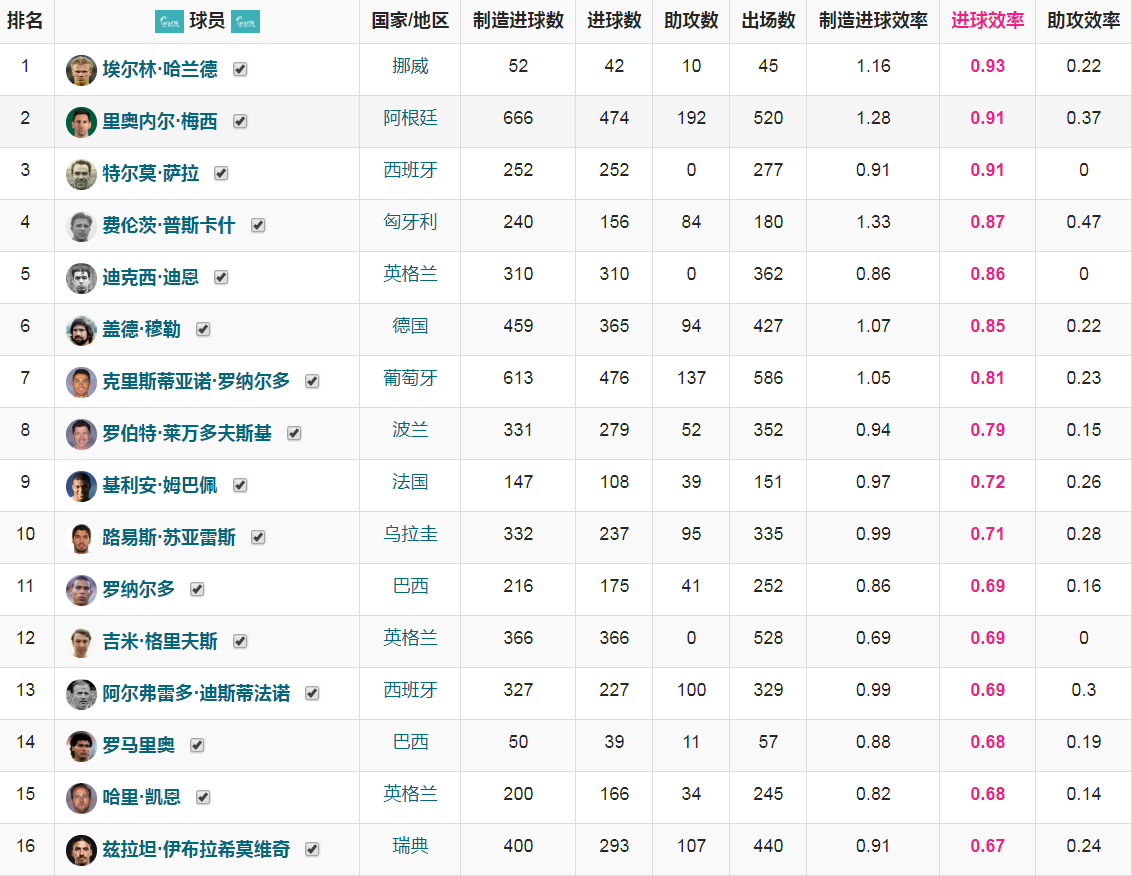Uncheck the checkbox beside 罗伯特·莱万多夫斯基
This screenshot has width=1132, height=876.
293,433
